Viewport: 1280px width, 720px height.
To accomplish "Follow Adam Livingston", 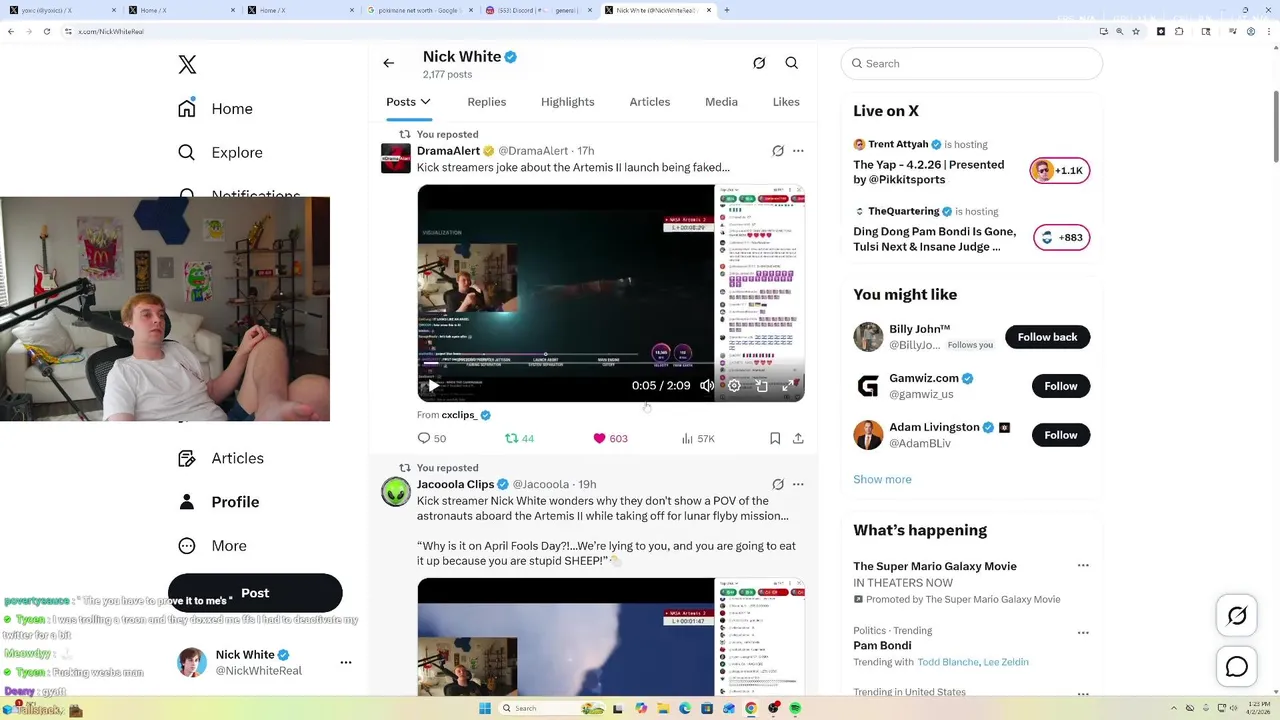I will [x=1061, y=435].
